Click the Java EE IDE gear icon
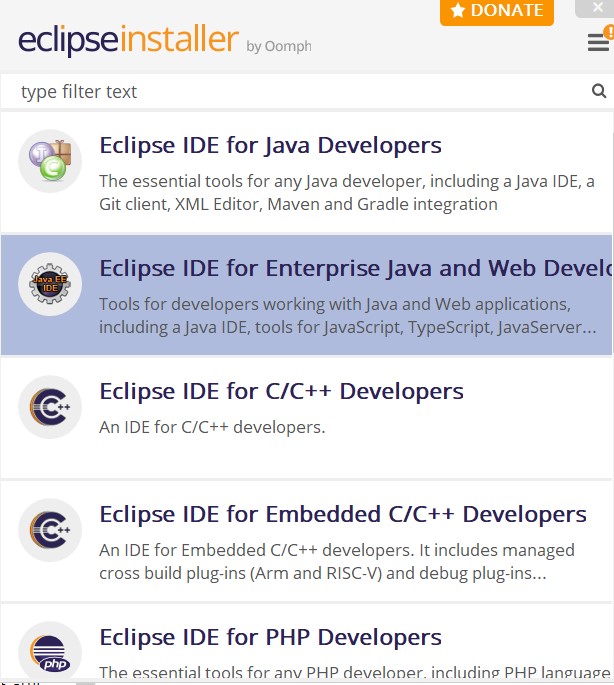 [50, 284]
